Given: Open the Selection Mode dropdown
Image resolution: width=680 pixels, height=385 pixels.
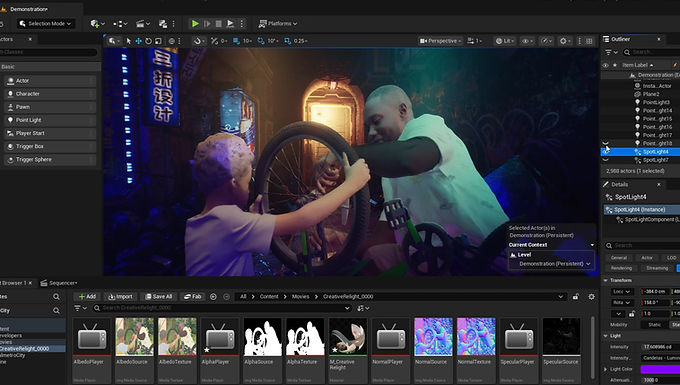Looking at the screenshot, I should (45, 23).
